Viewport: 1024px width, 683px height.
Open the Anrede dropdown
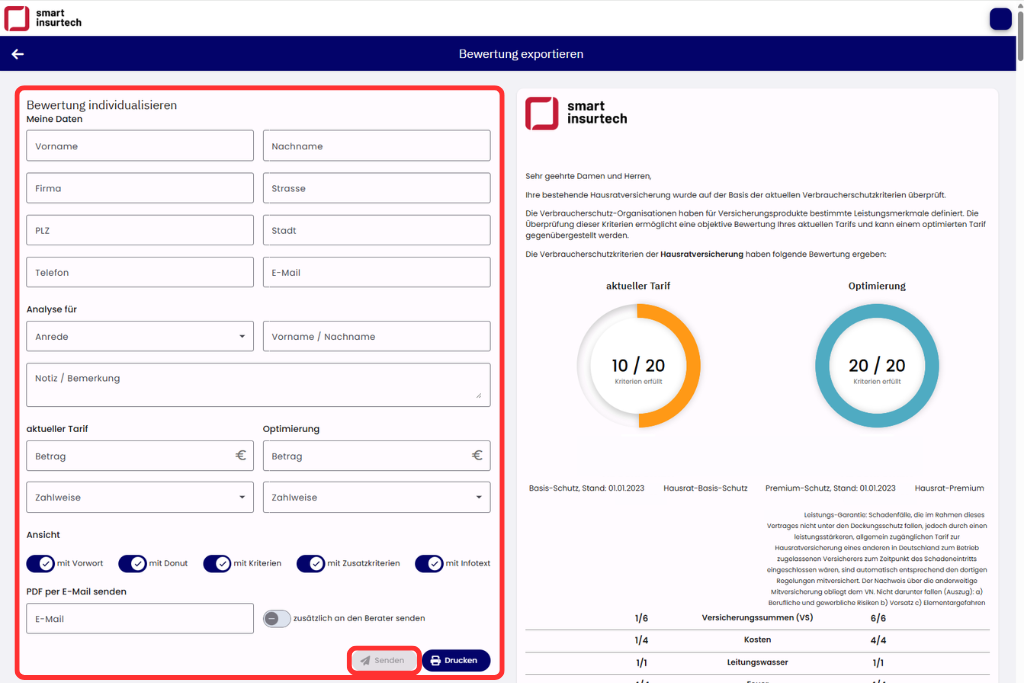[x=140, y=337]
